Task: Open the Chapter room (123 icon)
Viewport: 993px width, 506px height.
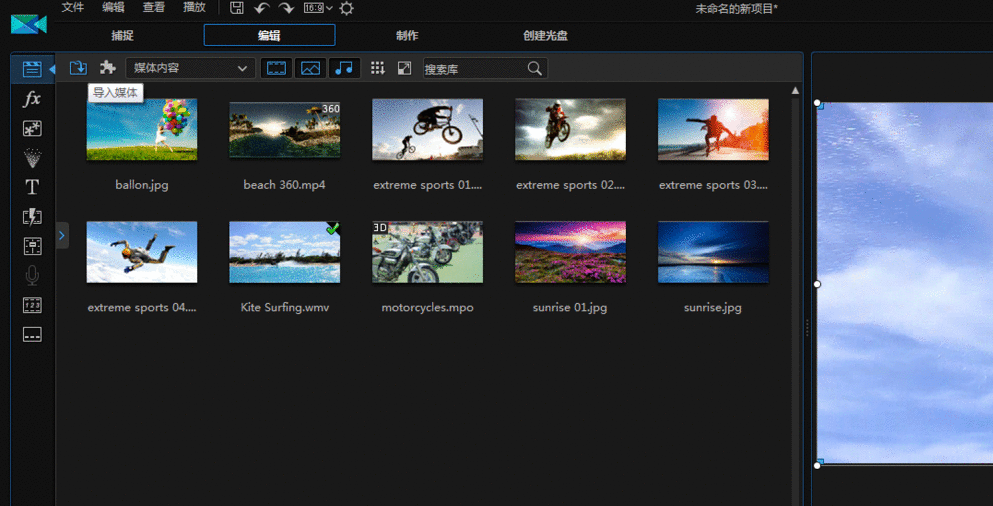Action: (x=32, y=305)
